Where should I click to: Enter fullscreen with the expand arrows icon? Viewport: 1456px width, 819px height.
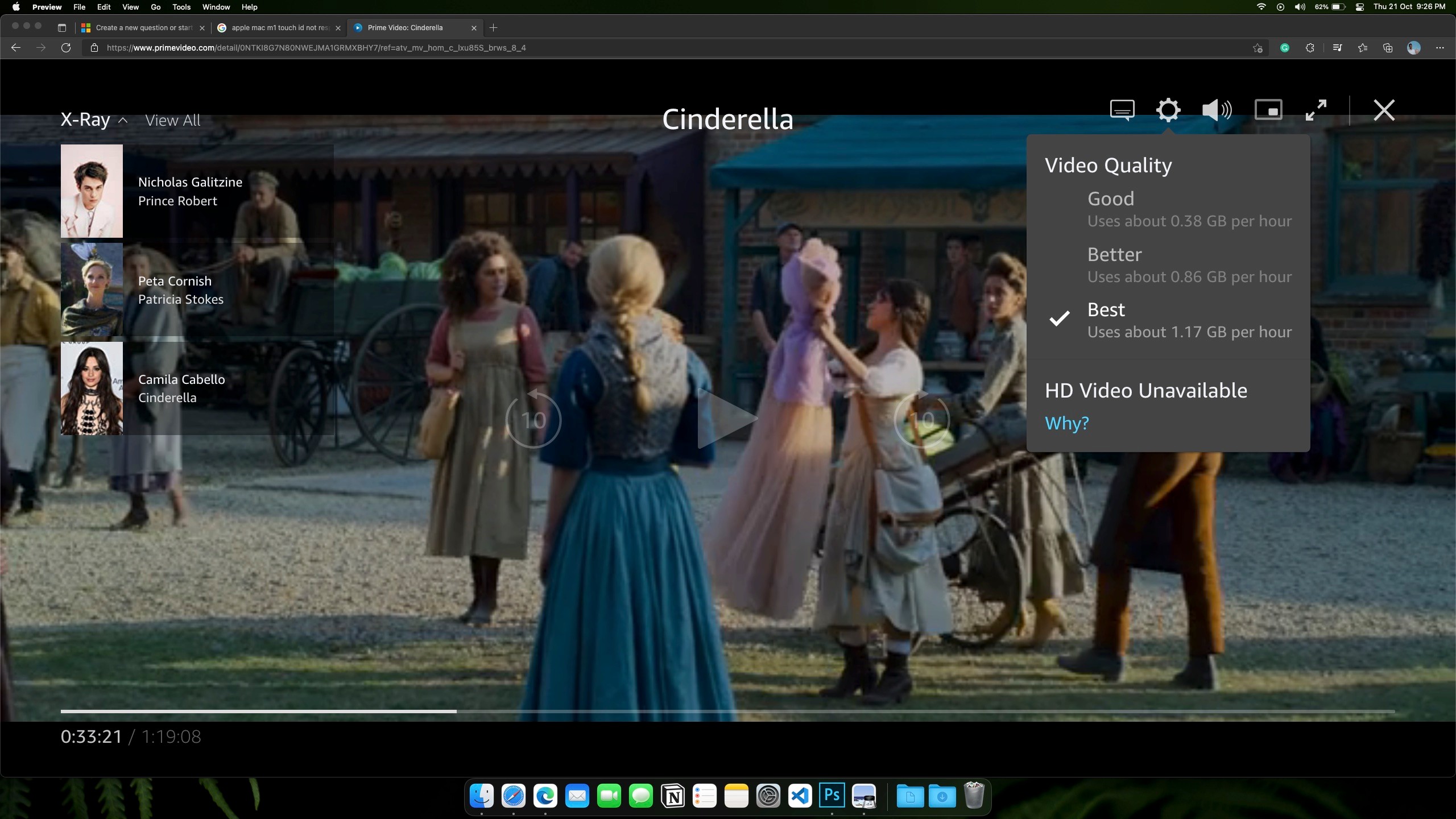(1316, 110)
